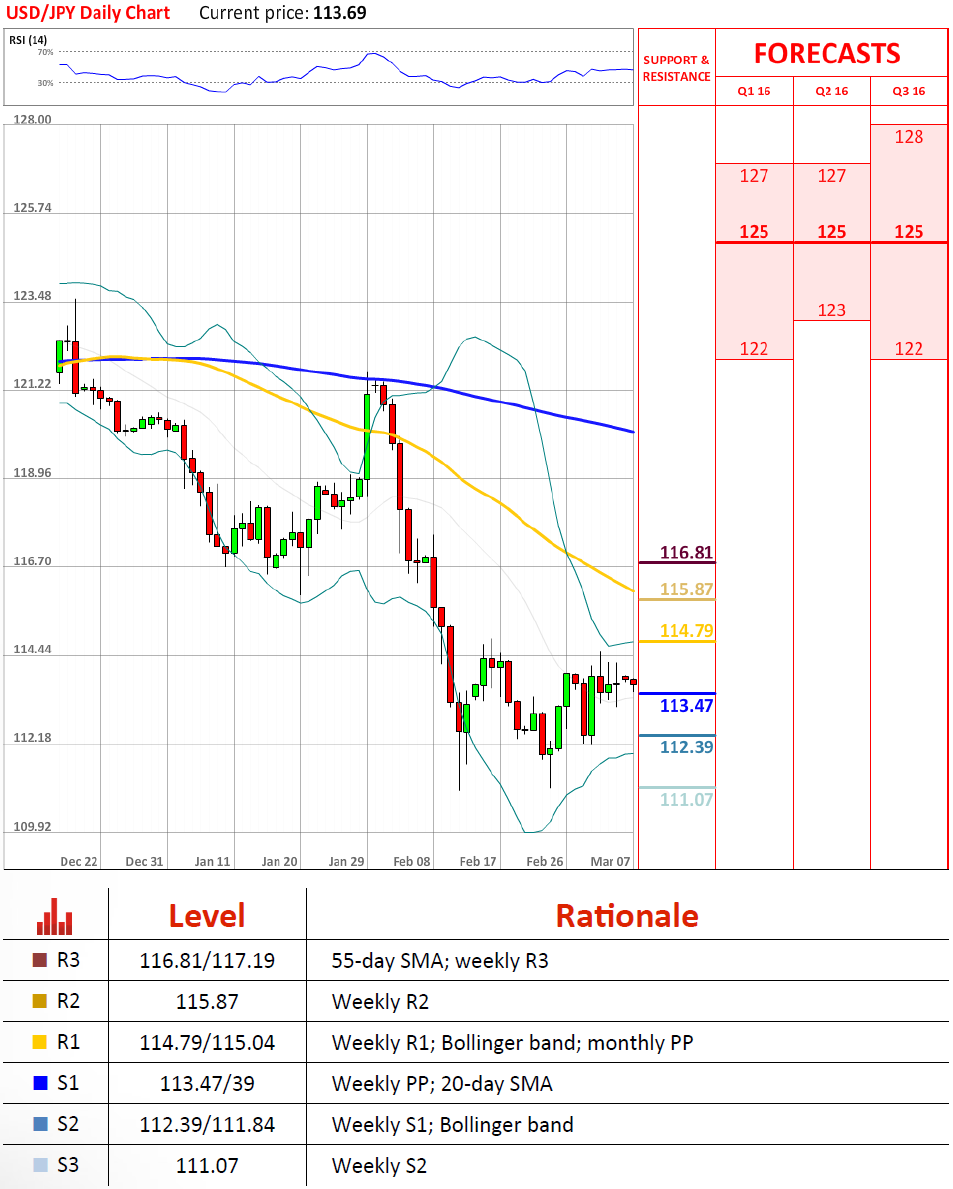Click the 'Weekly S2' rationale
The image size is (953, 1189).
point(379,1165)
